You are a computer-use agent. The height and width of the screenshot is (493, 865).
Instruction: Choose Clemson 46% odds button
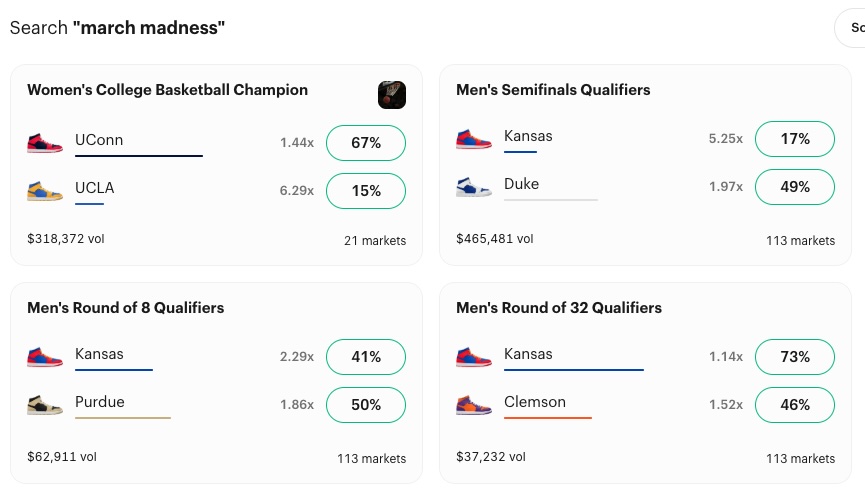(795, 405)
